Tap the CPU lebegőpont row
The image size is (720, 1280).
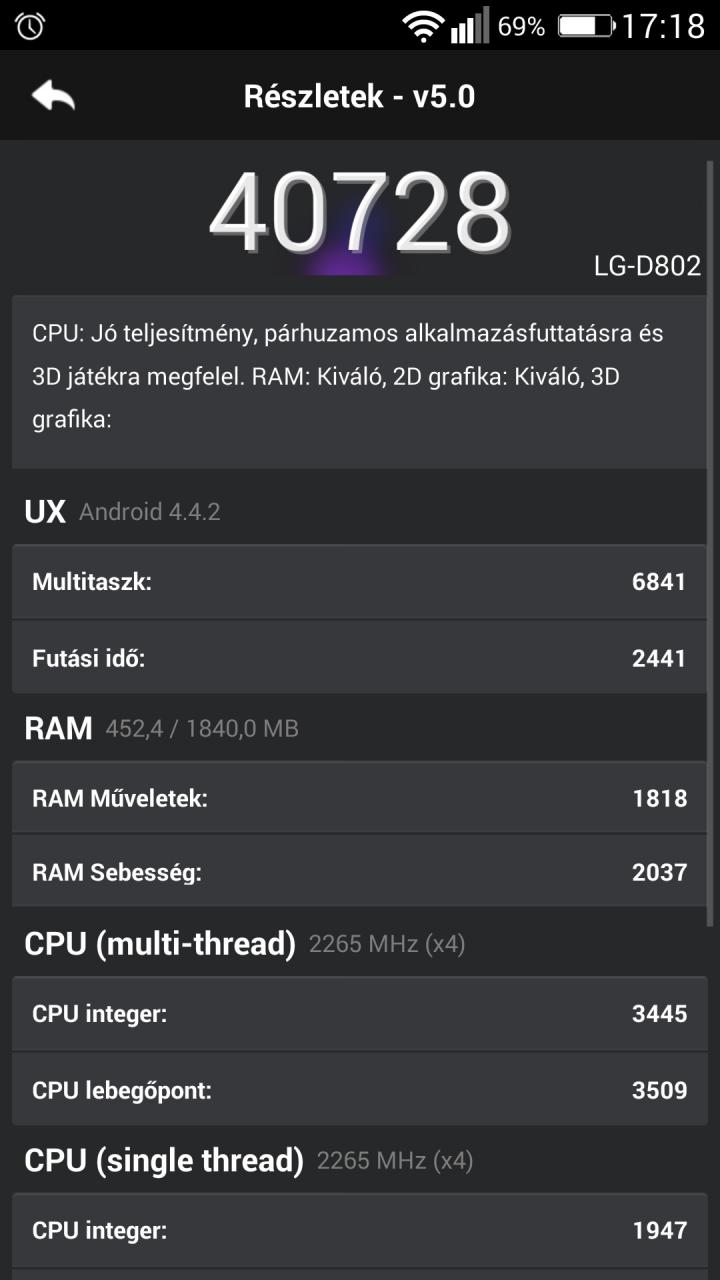pyautogui.click(x=360, y=1089)
